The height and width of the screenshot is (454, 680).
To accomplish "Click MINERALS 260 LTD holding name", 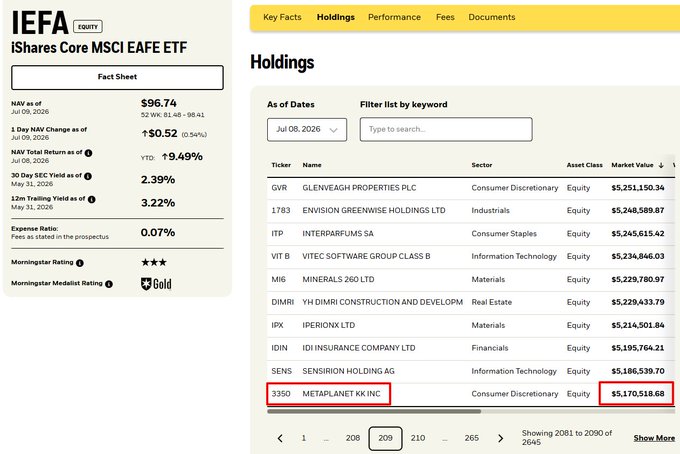I will point(338,279).
